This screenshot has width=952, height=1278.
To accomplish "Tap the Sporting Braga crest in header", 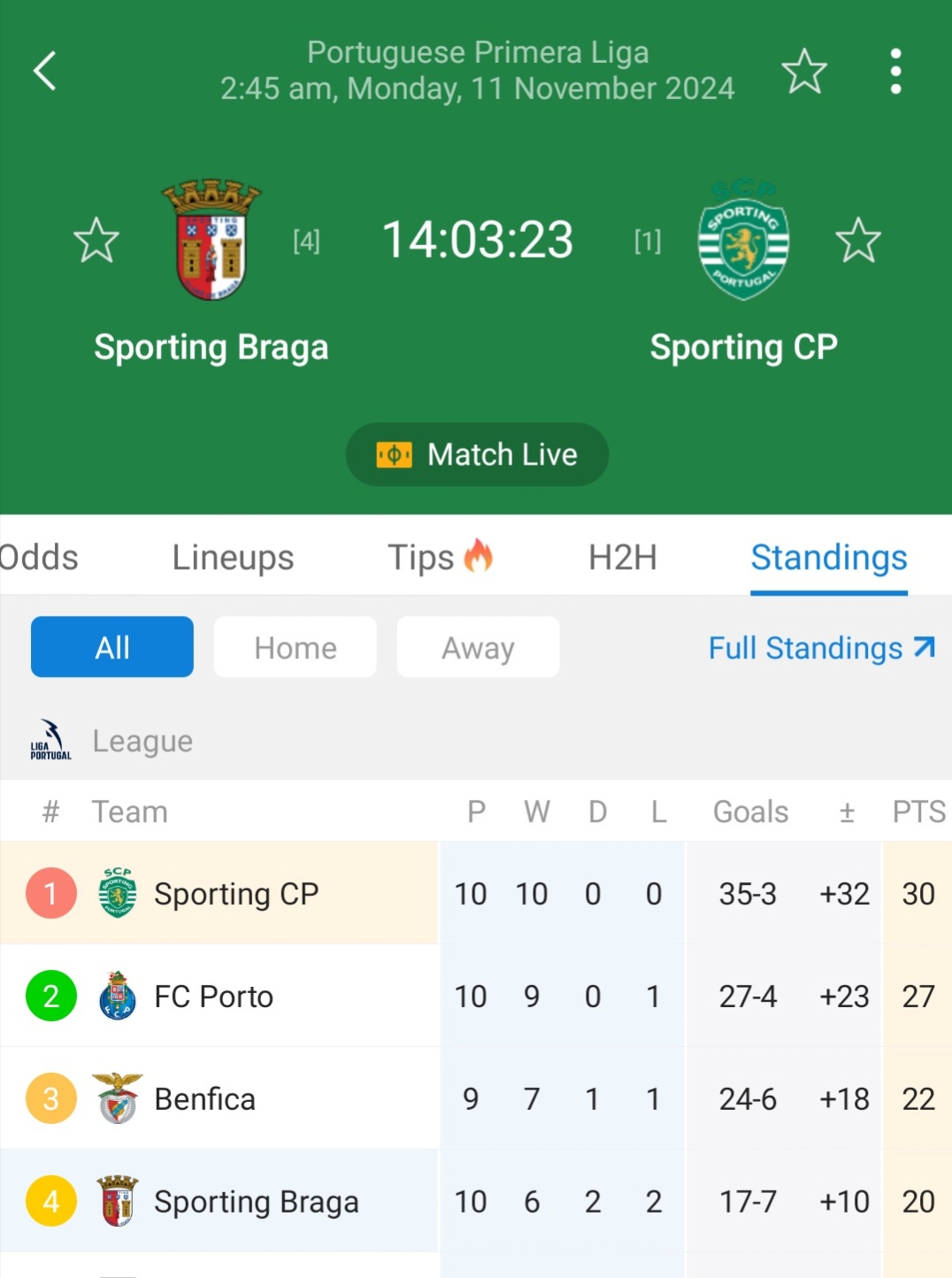I will tap(211, 240).
